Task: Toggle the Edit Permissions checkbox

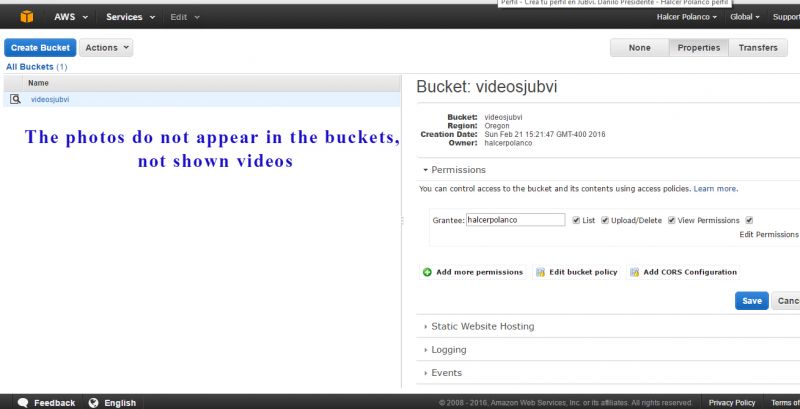Action: (749, 220)
